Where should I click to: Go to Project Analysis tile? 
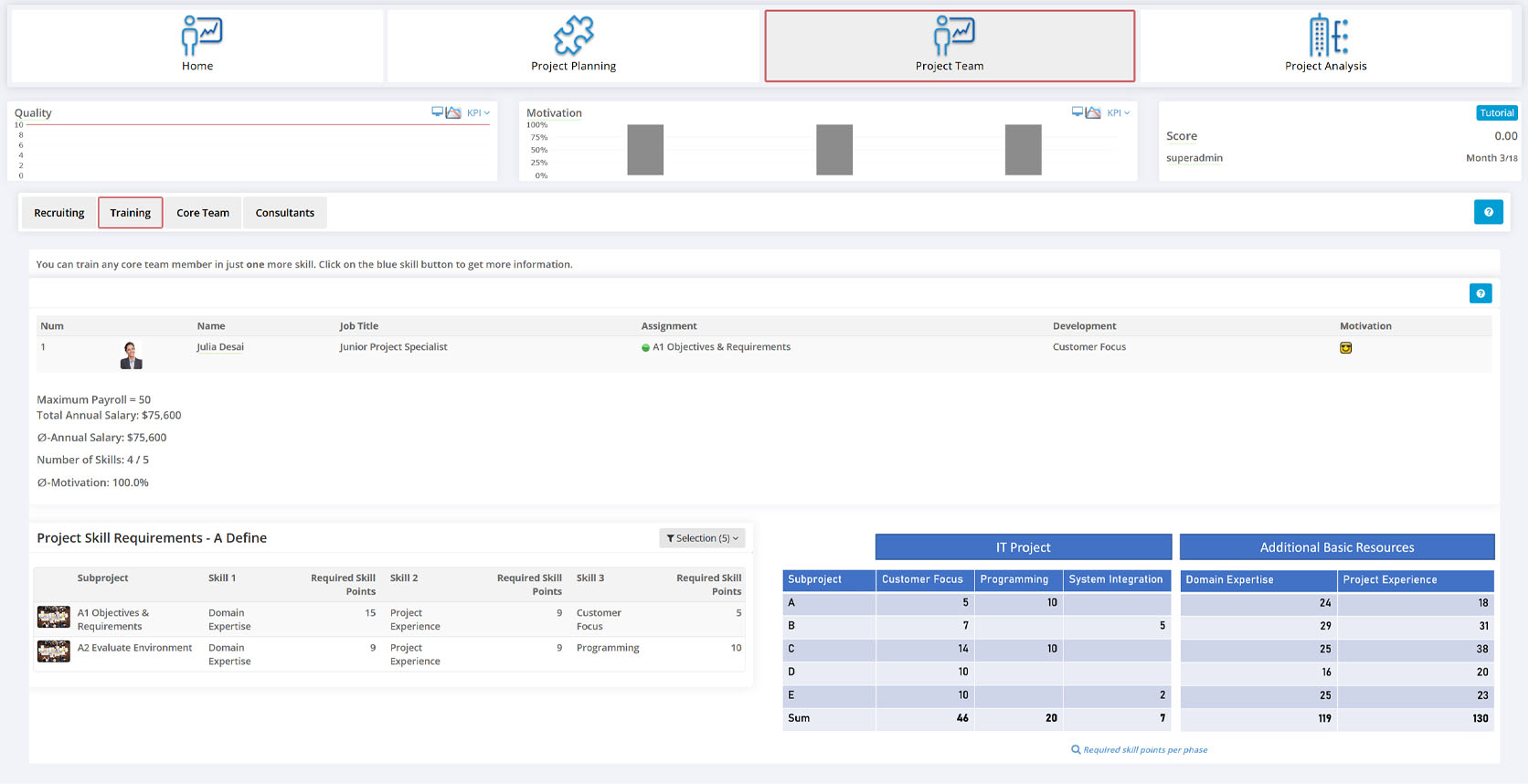(1325, 46)
